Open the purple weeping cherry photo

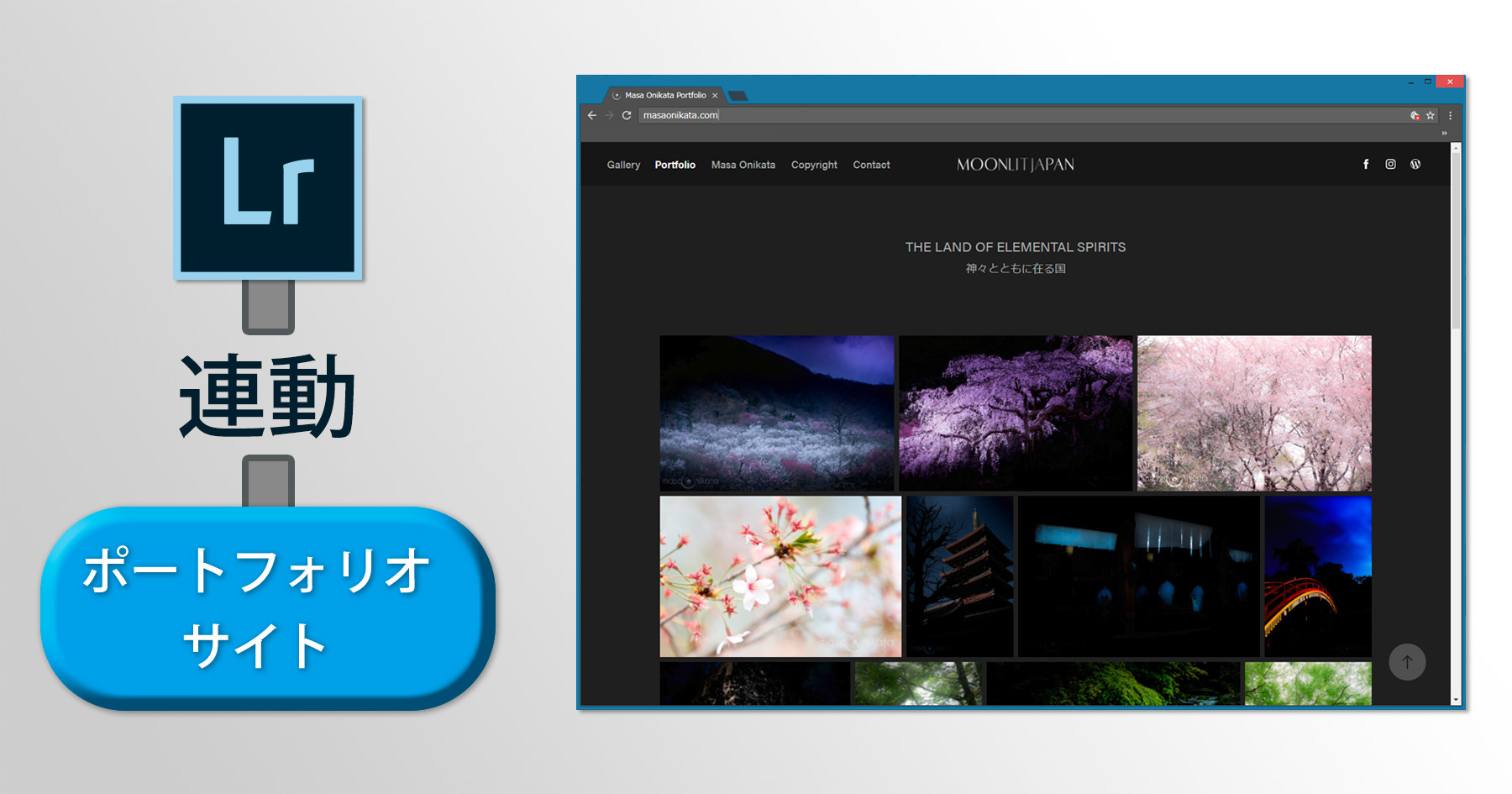[x=1016, y=413]
